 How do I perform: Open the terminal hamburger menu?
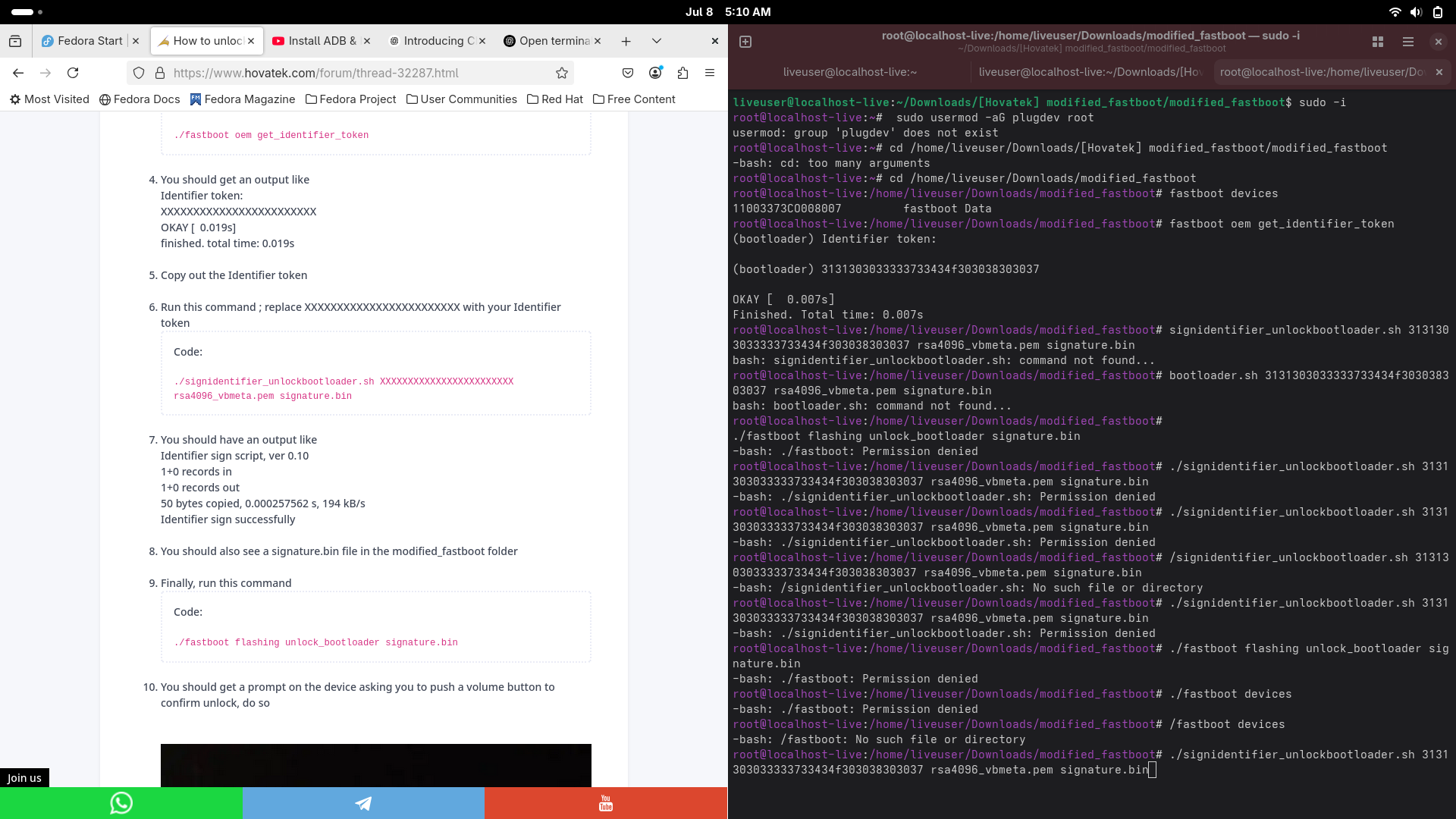(x=1408, y=42)
